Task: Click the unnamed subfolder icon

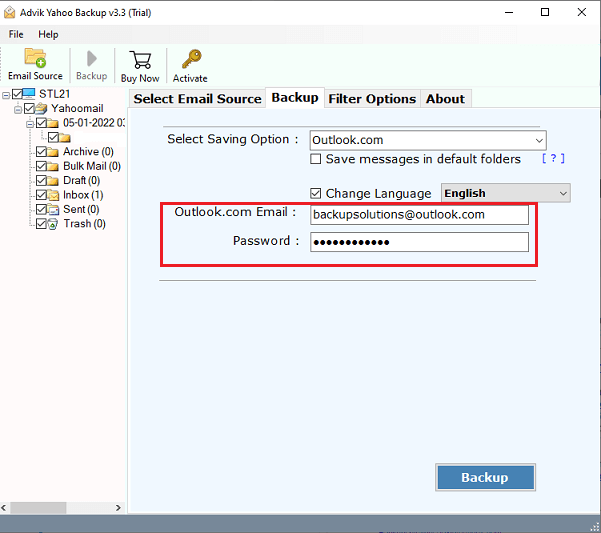Action: pyautogui.click(x=65, y=138)
